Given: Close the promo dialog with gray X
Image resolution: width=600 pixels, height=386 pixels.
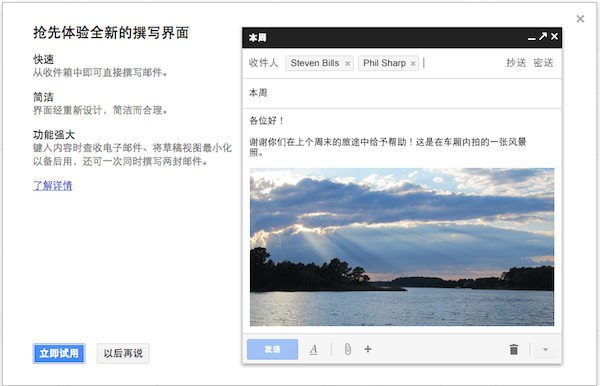Looking at the screenshot, I should tap(580, 19).
